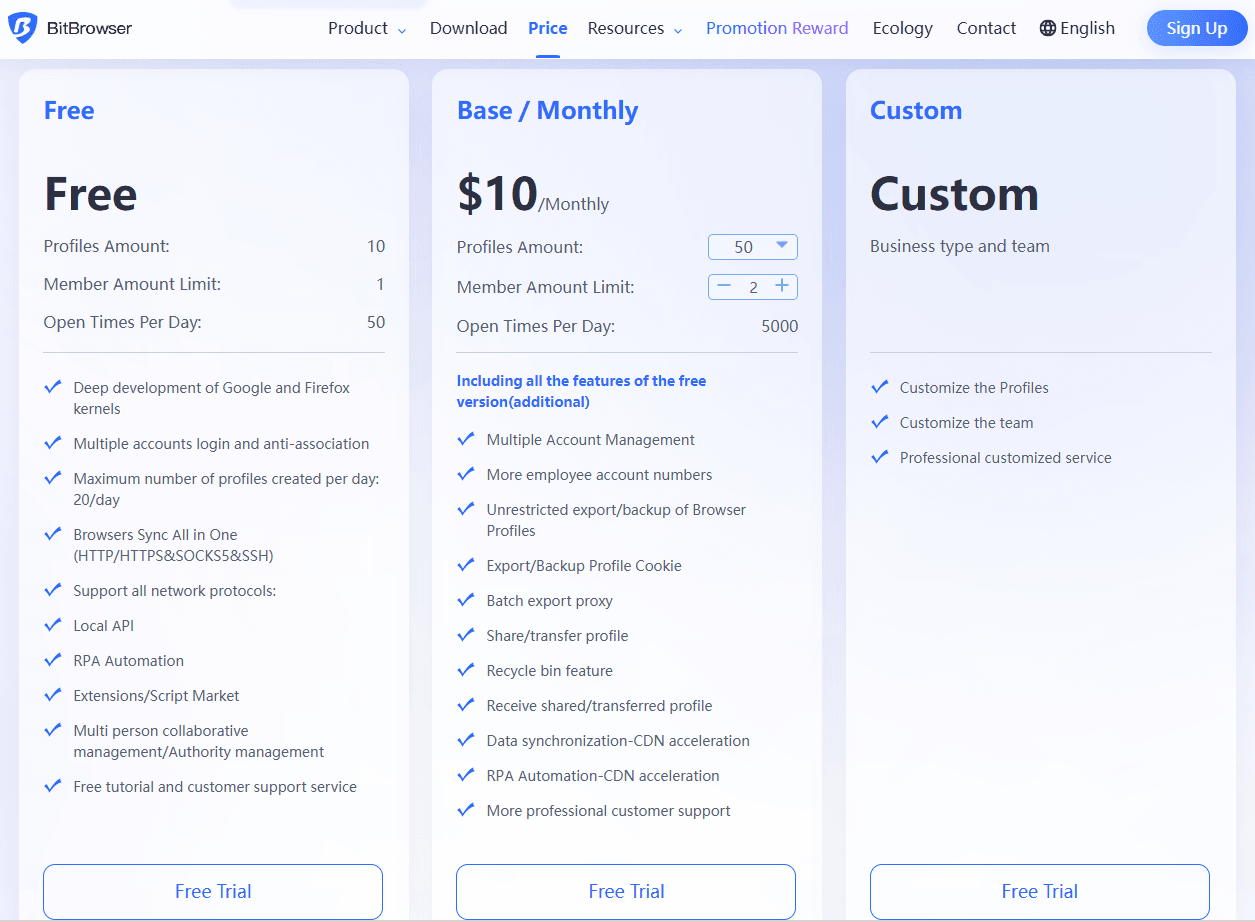
Task: Click the Member Amount Limit number field
Action: pyautogui.click(x=753, y=287)
